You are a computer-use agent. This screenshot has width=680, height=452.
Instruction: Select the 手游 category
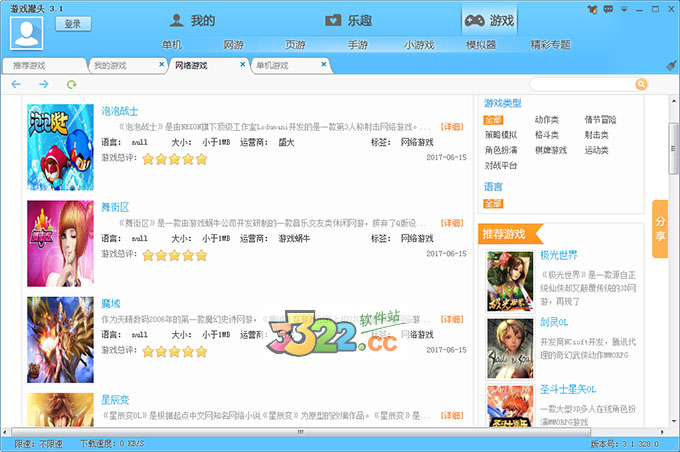click(358, 45)
